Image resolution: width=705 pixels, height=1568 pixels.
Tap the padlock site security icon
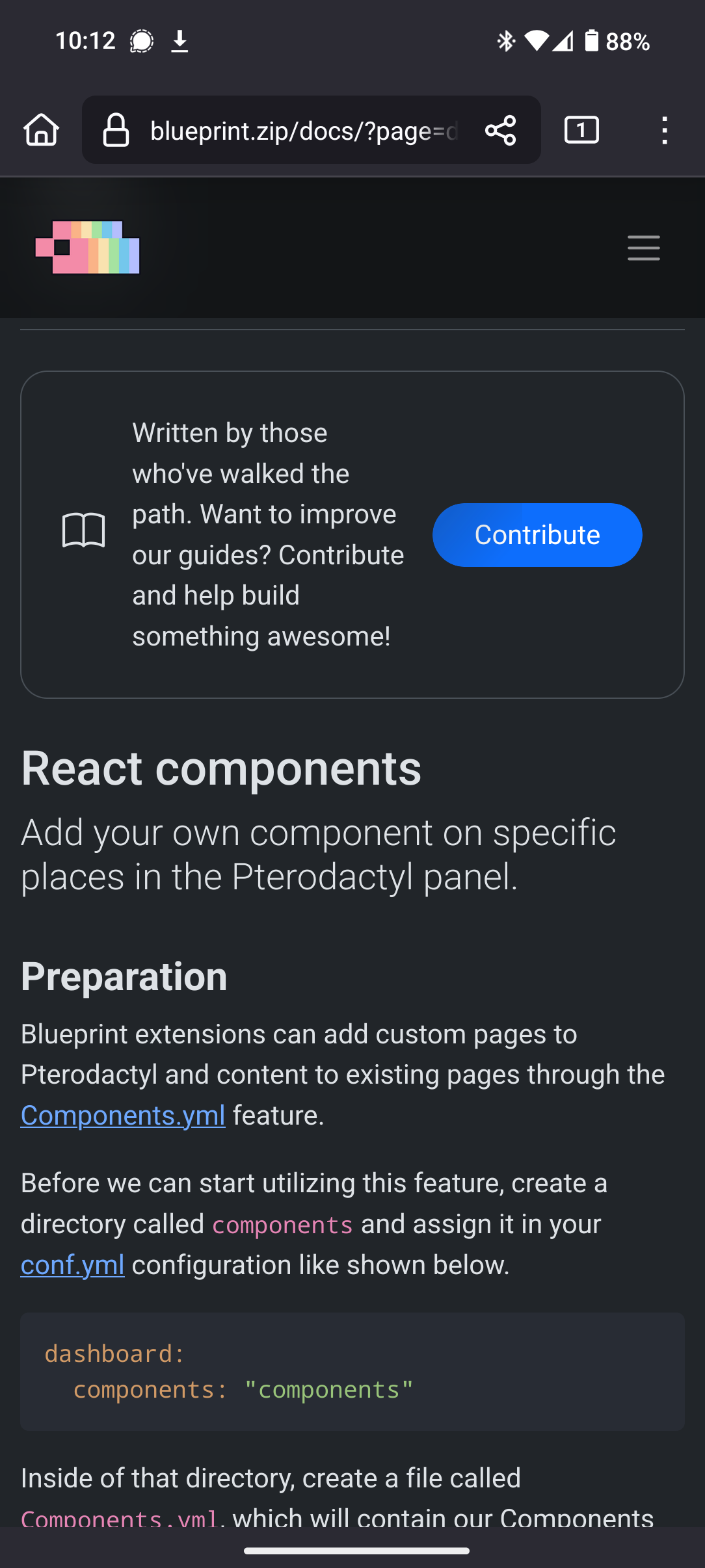pos(116,130)
